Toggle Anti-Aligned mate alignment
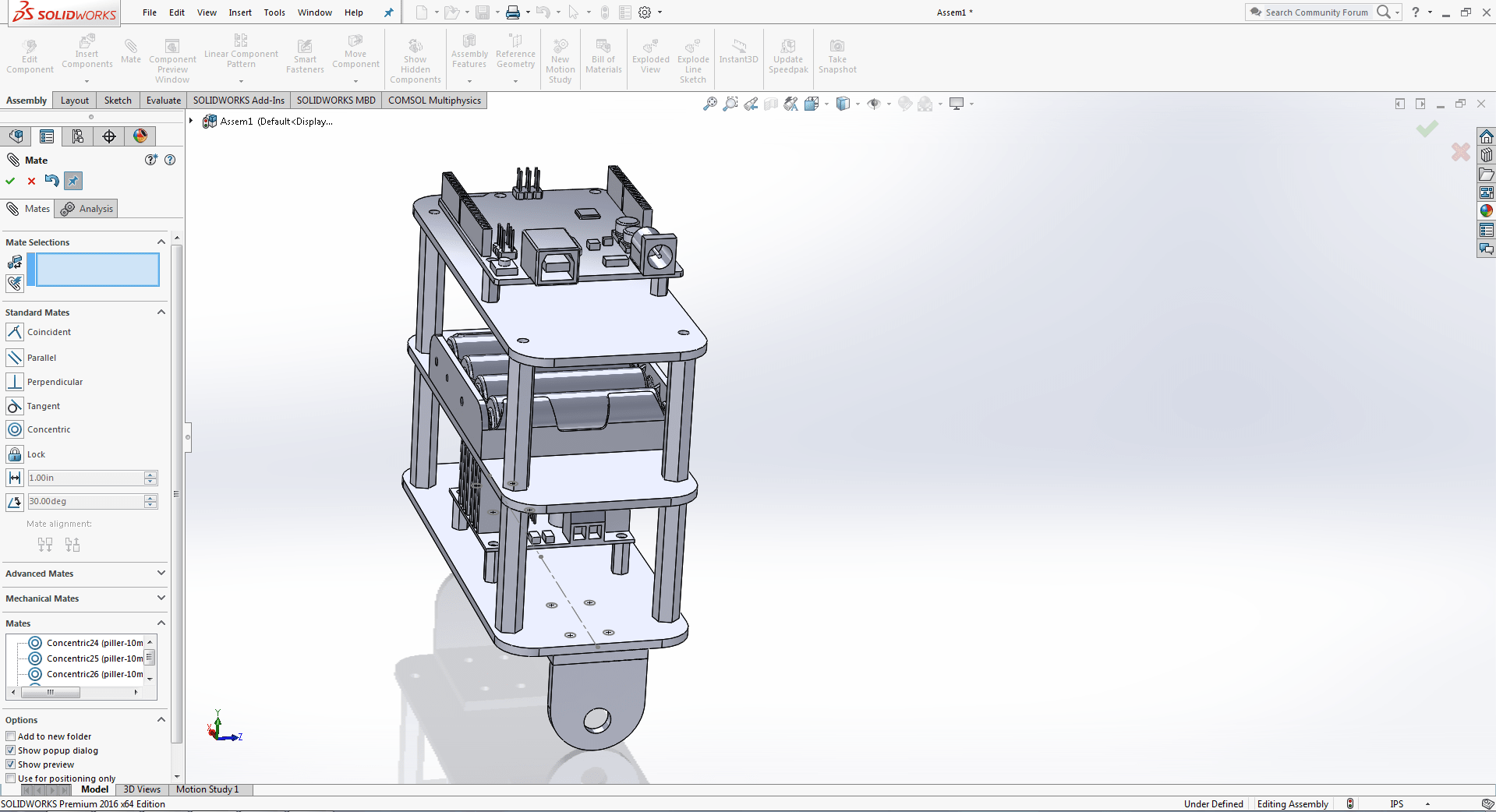The width and height of the screenshot is (1496, 812). pyautogui.click(x=73, y=544)
